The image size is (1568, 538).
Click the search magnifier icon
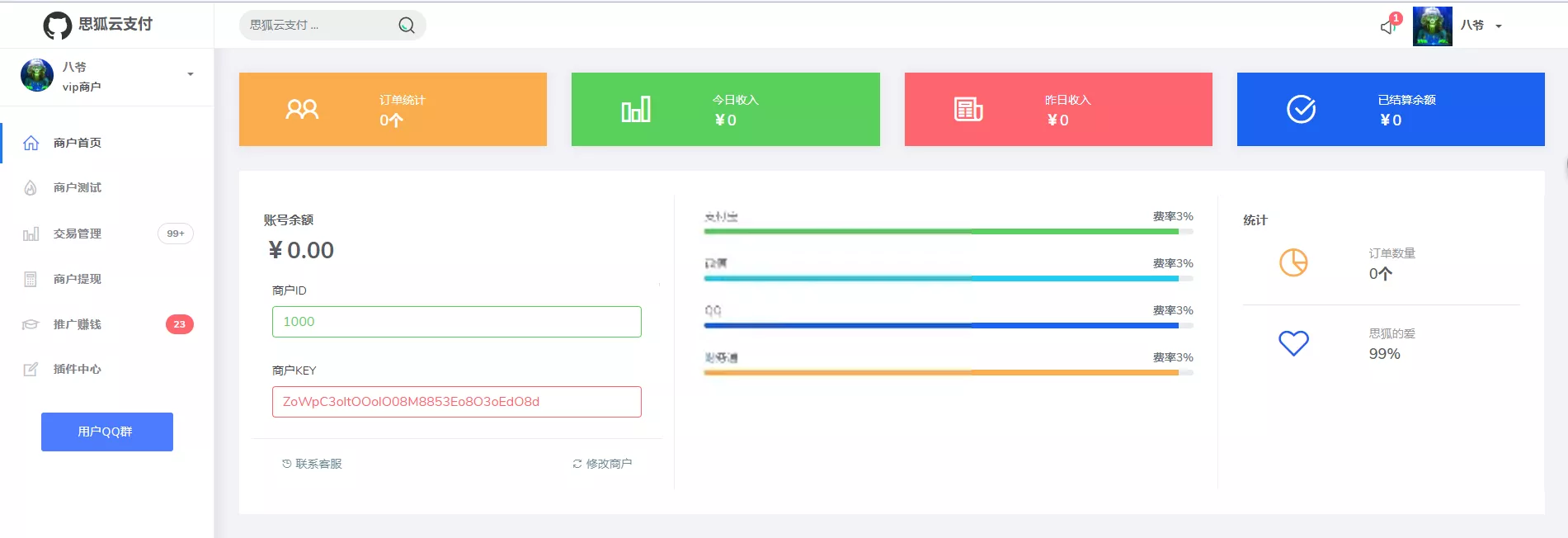407,26
